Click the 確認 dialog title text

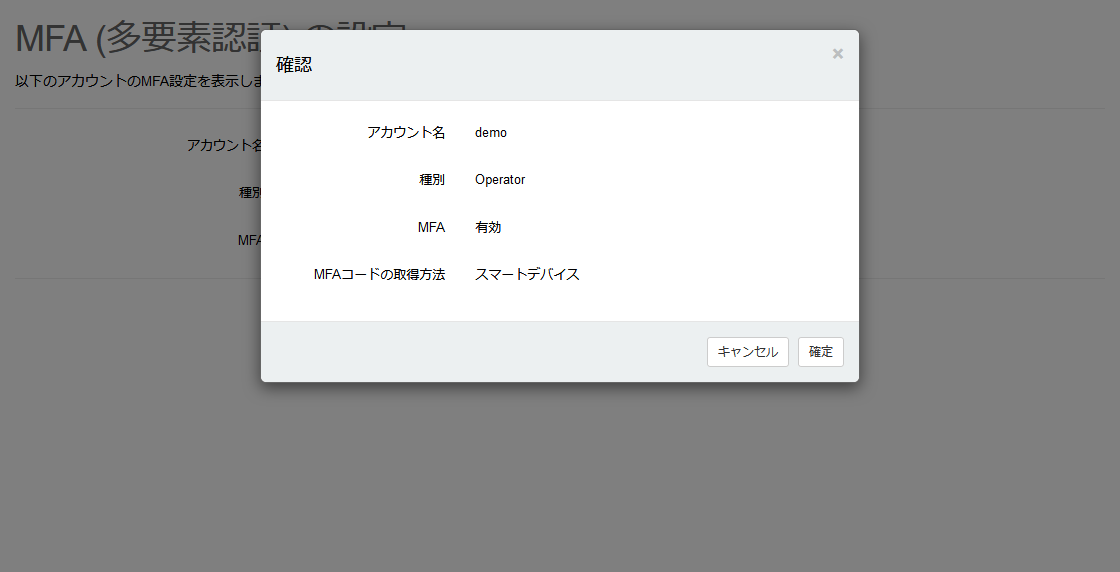click(294, 65)
